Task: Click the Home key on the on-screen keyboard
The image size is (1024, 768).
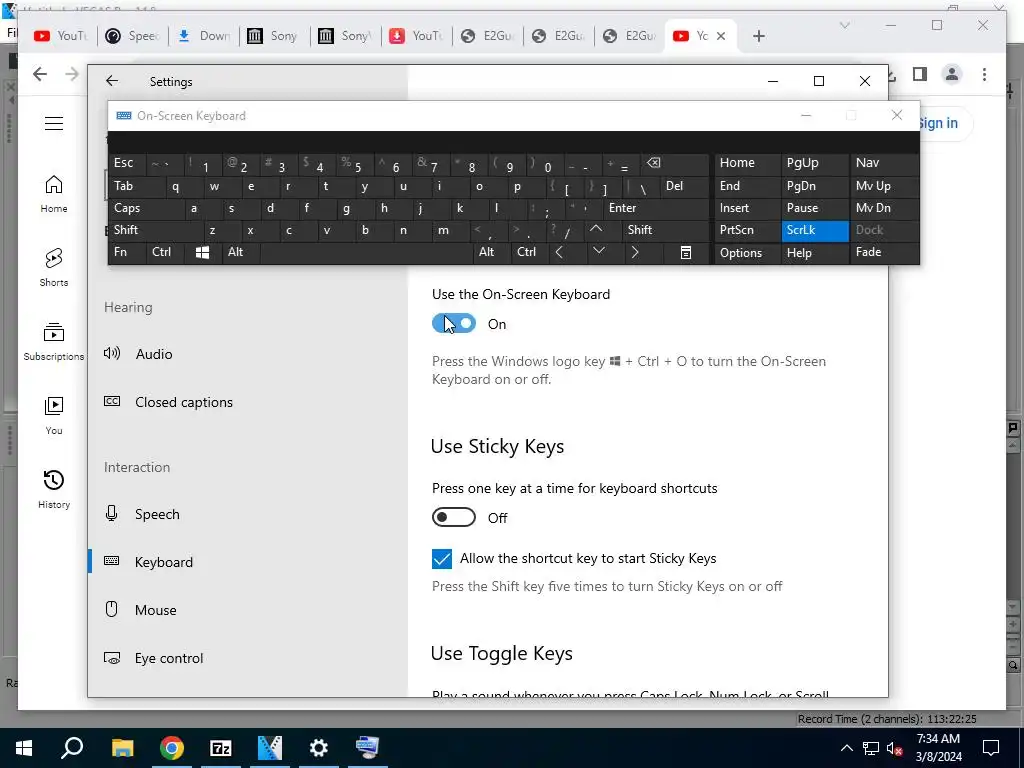Action: point(747,163)
